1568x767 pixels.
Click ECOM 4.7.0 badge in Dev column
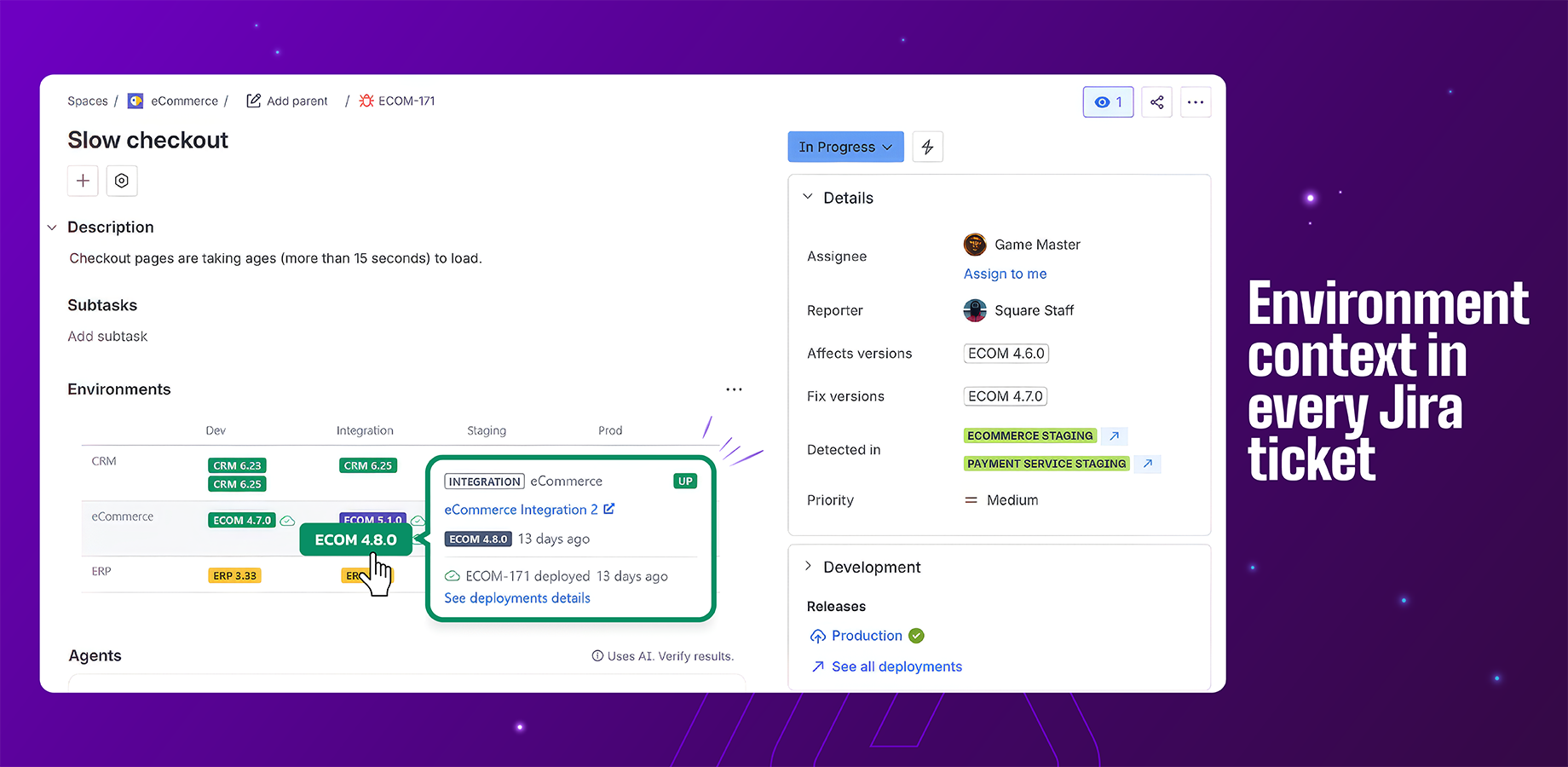point(242,521)
